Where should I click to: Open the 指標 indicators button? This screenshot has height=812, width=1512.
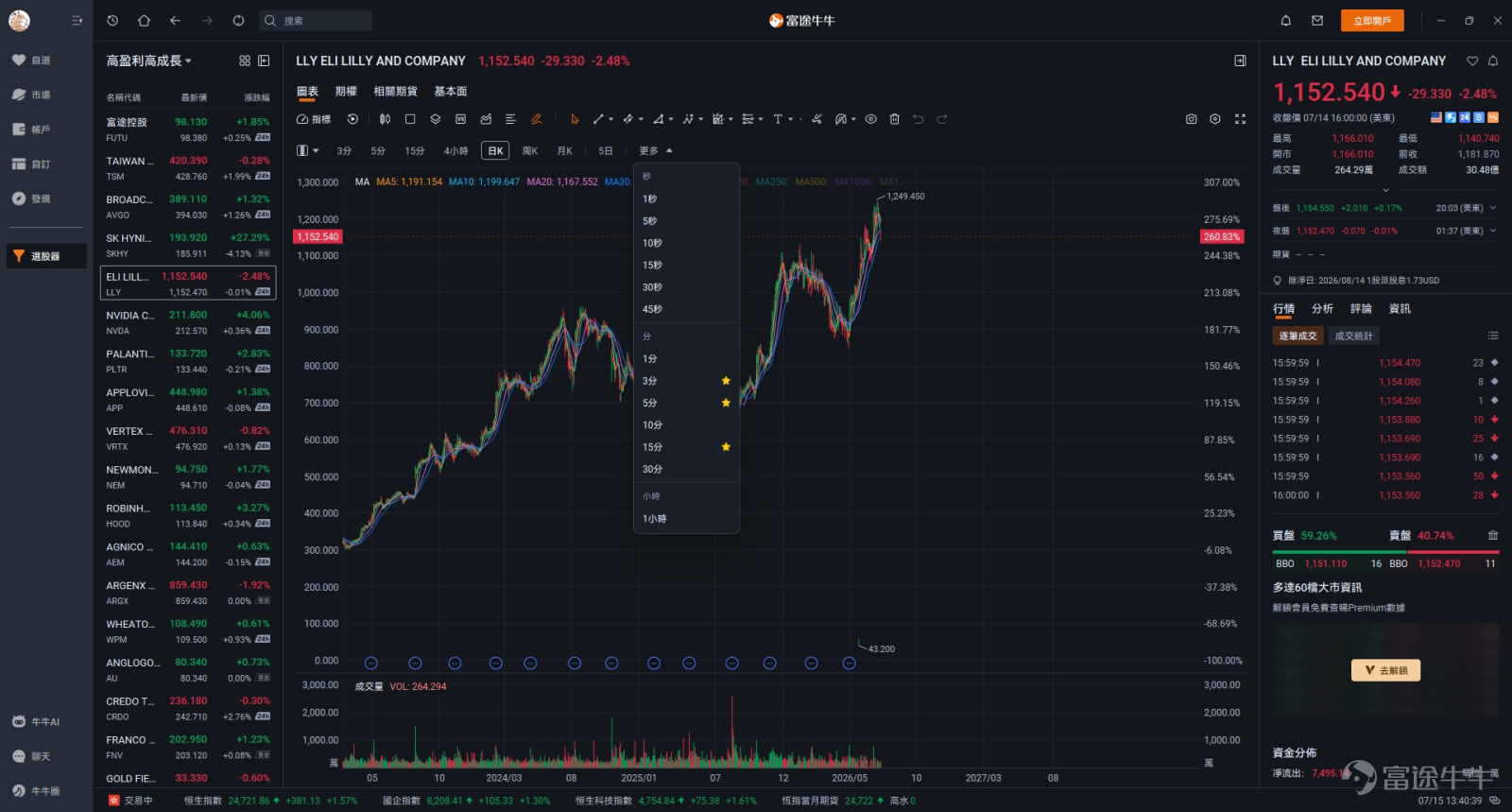314,119
